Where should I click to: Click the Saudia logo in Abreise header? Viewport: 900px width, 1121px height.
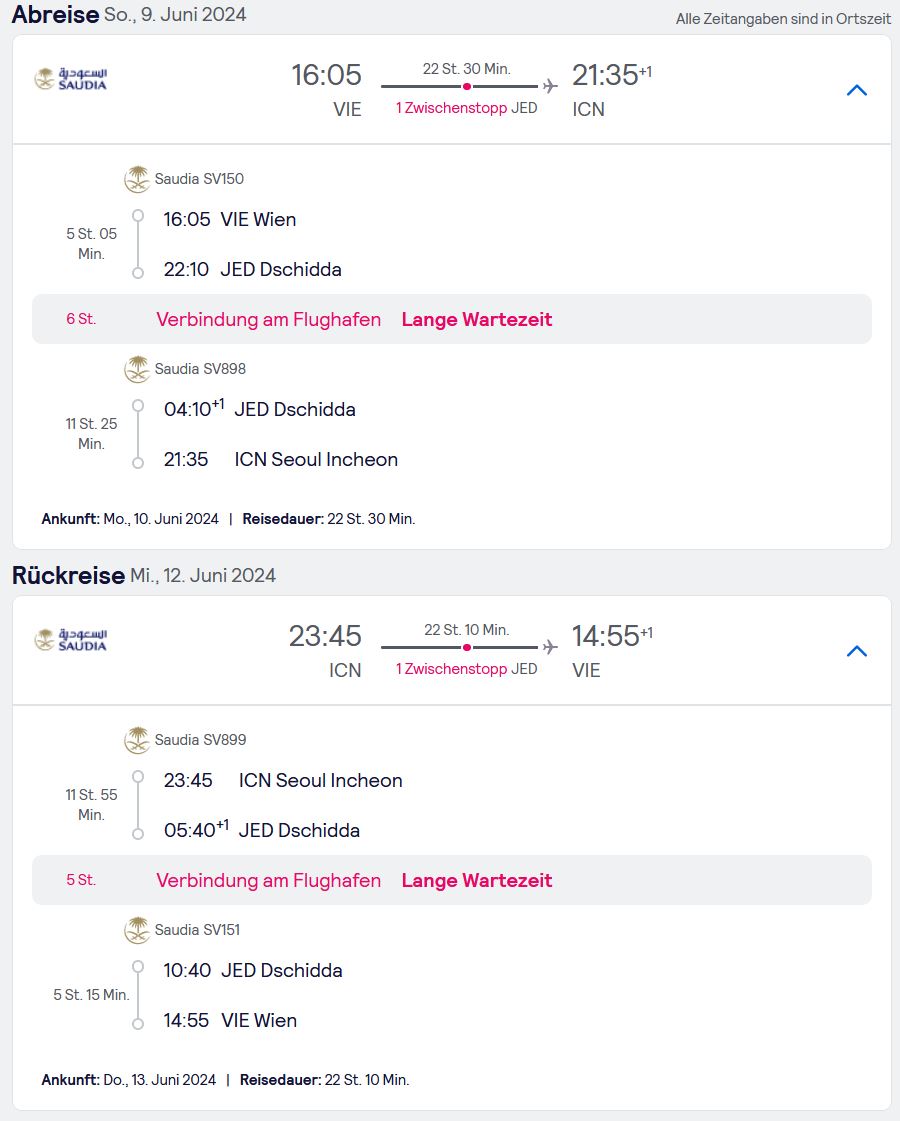(x=71, y=79)
